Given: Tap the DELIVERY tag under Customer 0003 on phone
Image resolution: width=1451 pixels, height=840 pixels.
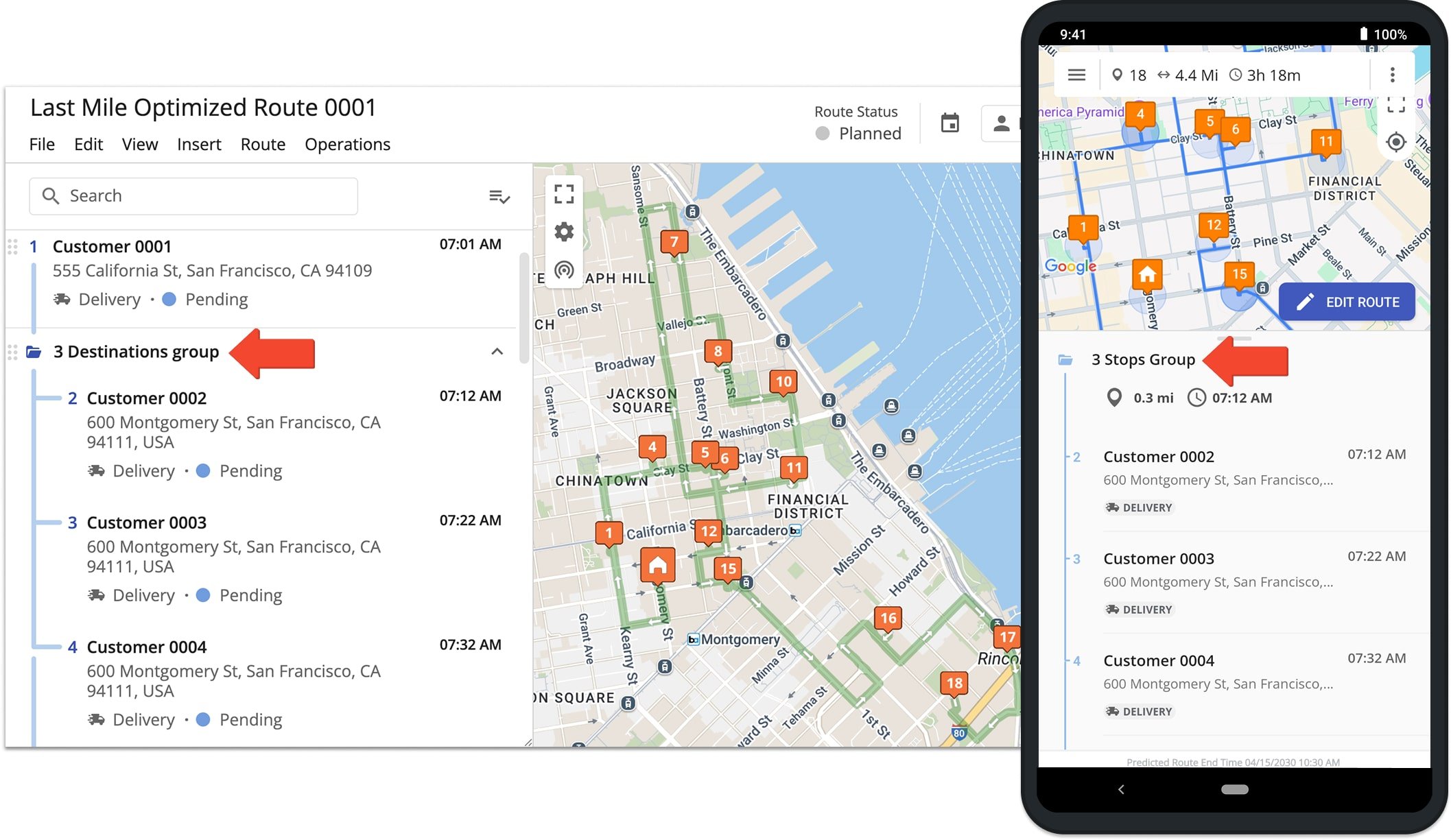Looking at the screenshot, I should [x=1139, y=610].
